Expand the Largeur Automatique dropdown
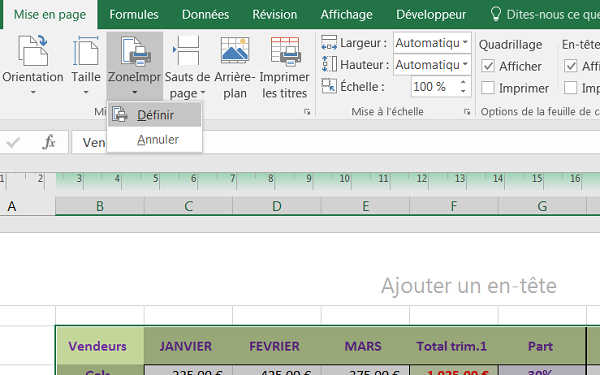Image resolution: width=600 pixels, height=375 pixels. 465,42
